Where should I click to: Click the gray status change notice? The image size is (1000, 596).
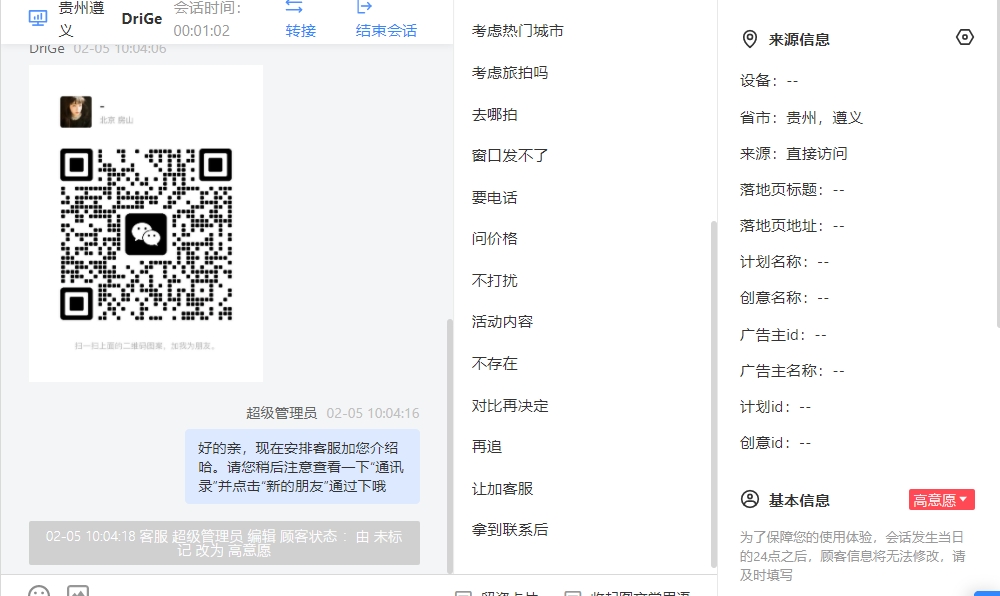coord(224,543)
